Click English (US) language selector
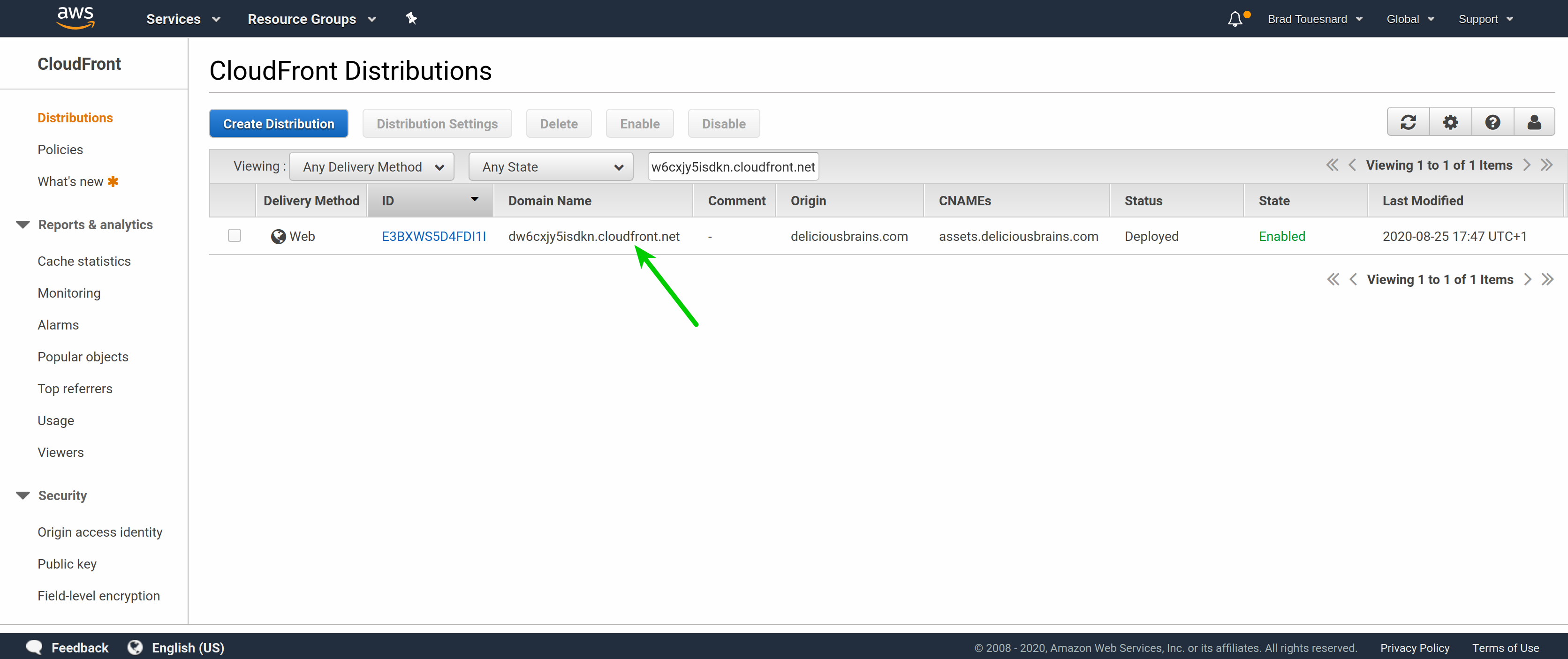The width and height of the screenshot is (1568, 659). [188, 647]
